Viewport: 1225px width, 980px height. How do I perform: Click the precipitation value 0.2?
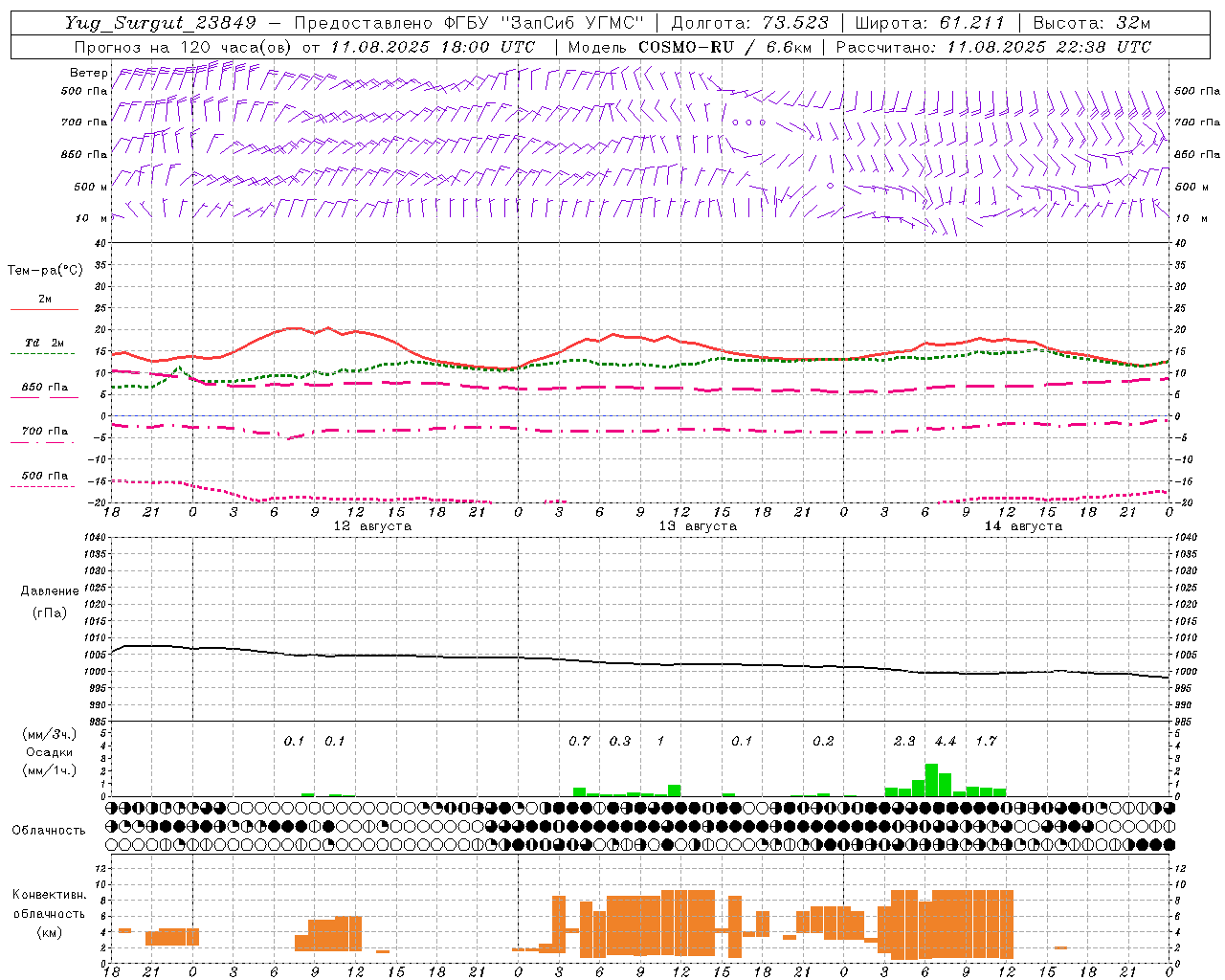823,741
